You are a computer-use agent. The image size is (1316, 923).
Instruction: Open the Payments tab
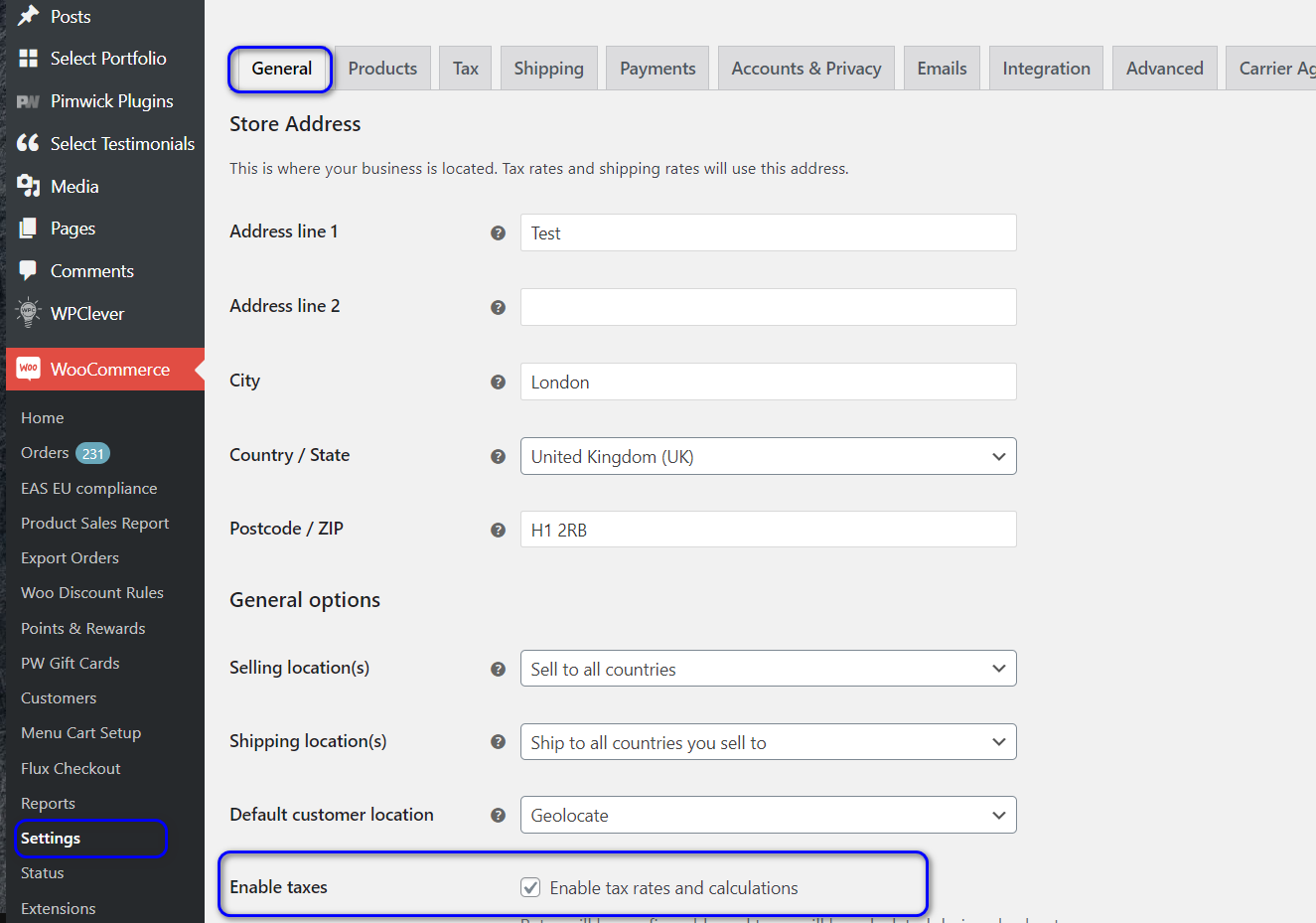pyautogui.click(x=657, y=69)
